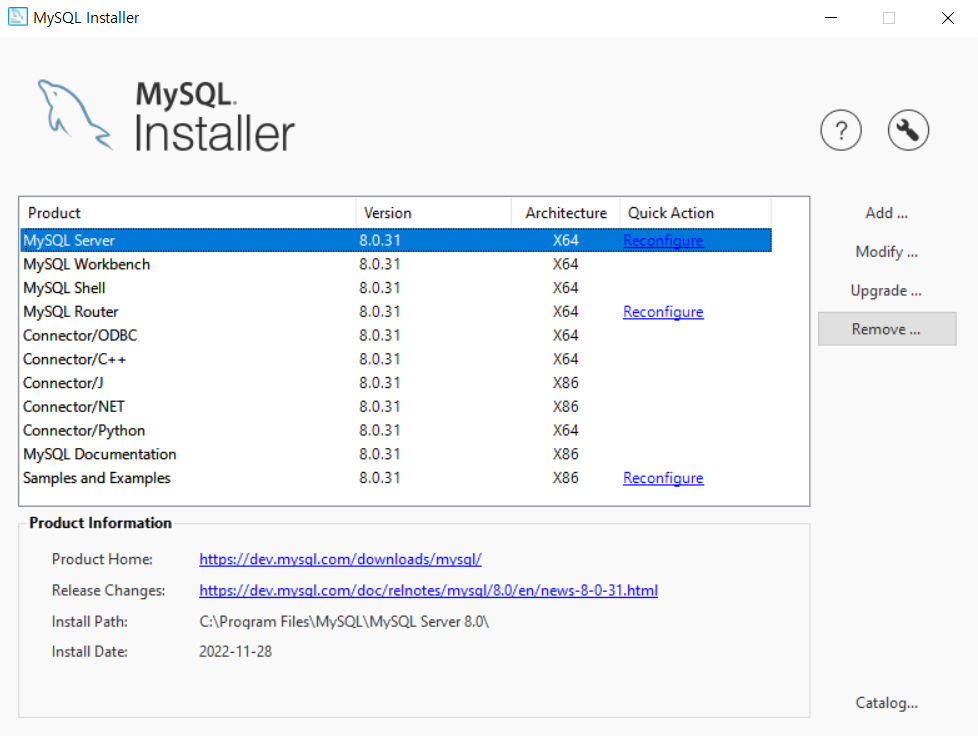Open the Product Home download URL
The height and width of the screenshot is (736, 978).
[x=340, y=559]
